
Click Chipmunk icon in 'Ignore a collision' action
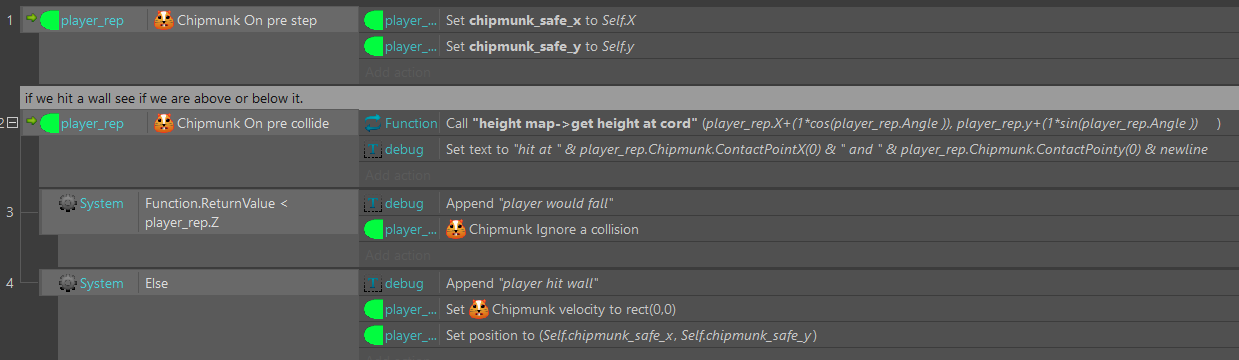pyautogui.click(x=455, y=229)
